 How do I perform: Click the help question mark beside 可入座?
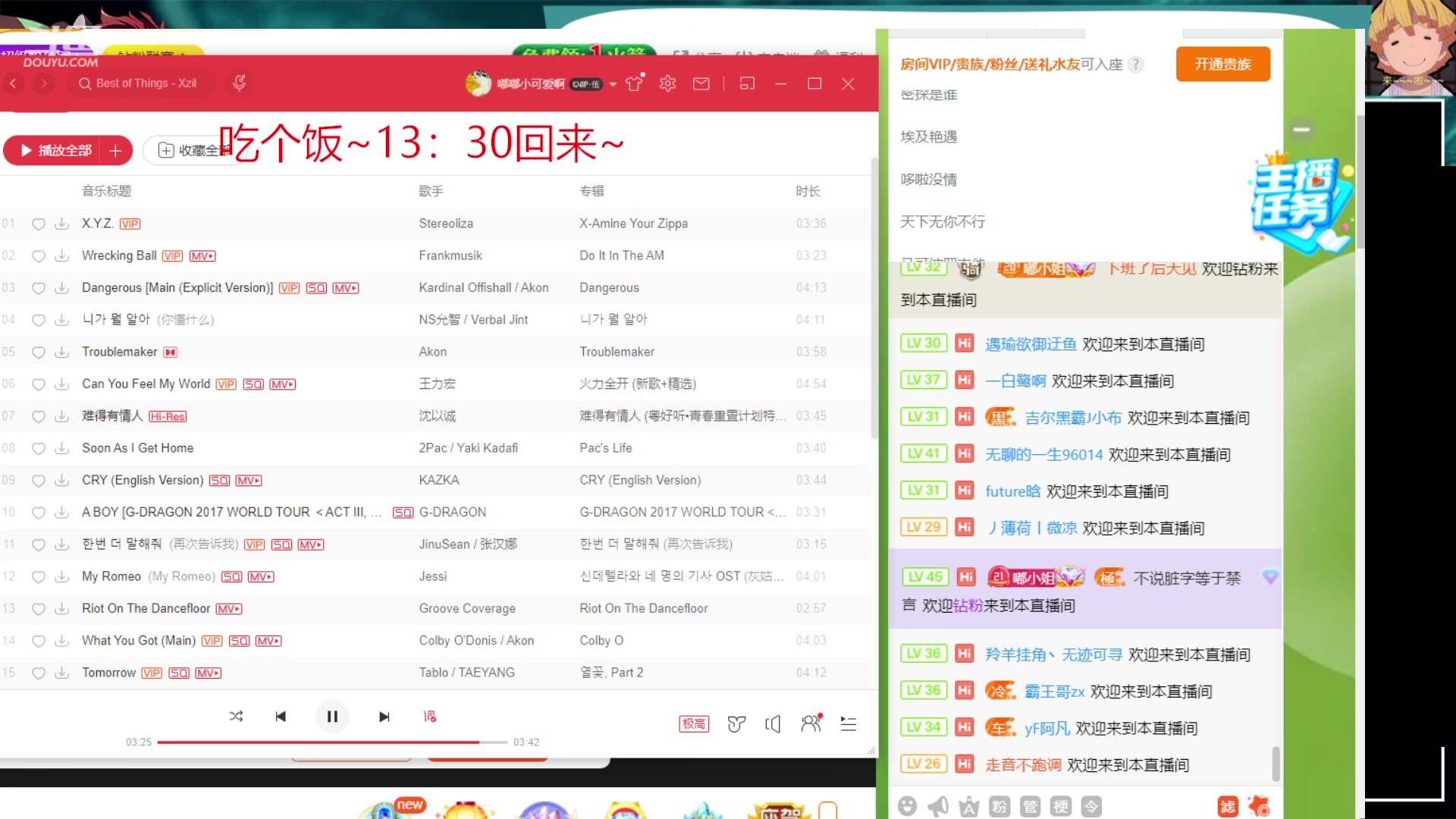pyautogui.click(x=1135, y=64)
